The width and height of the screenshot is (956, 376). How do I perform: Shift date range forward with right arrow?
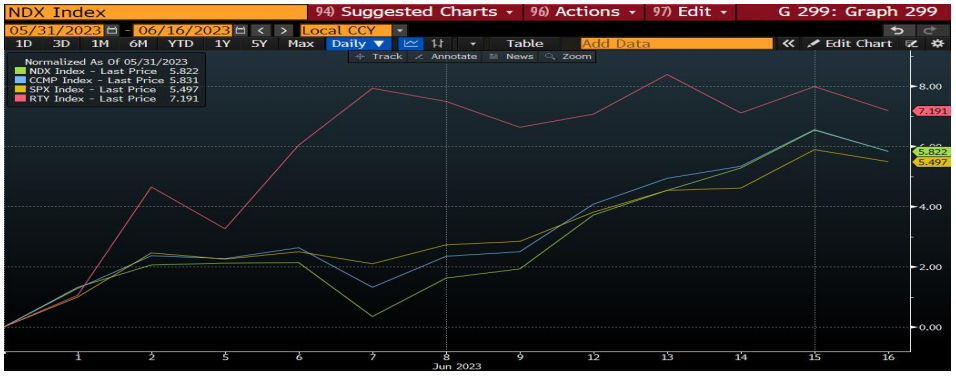(x=283, y=30)
